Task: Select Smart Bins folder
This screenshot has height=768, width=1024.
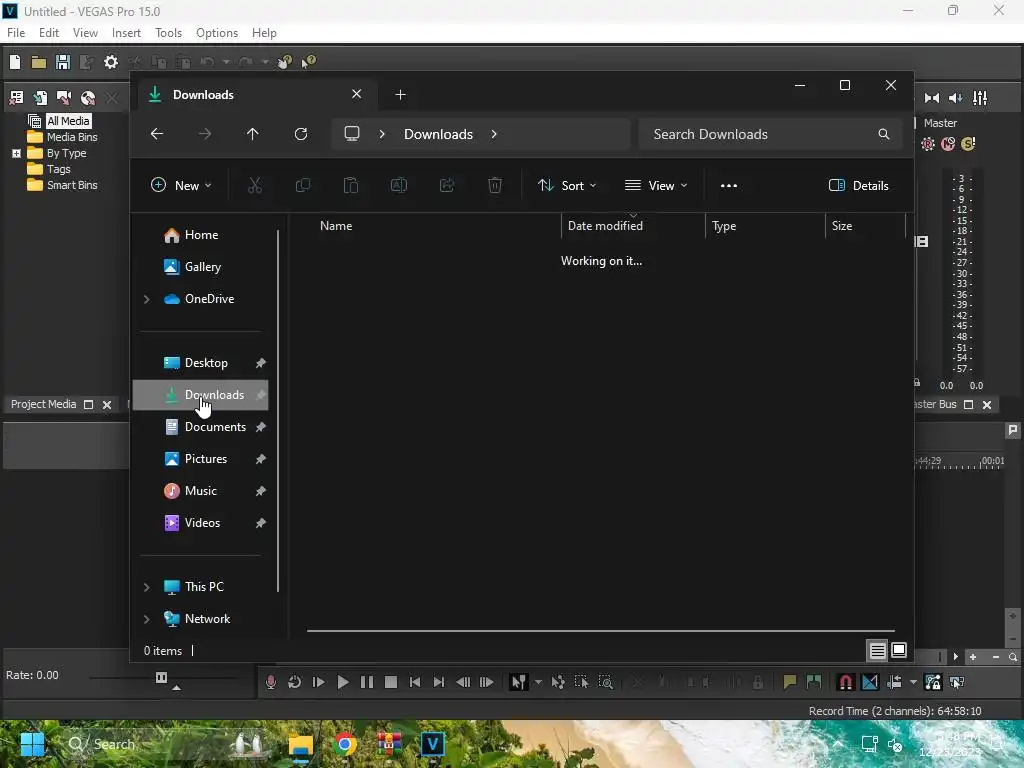Action: pos(72,185)
